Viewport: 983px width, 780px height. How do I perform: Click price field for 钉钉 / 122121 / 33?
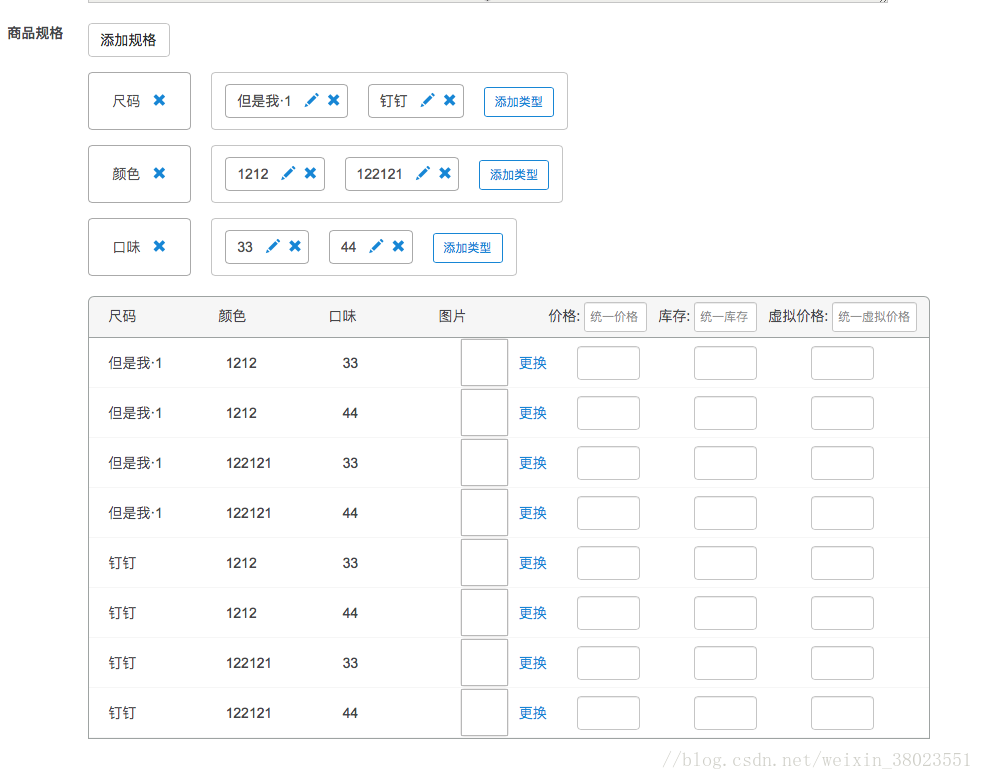pos(608,663)
